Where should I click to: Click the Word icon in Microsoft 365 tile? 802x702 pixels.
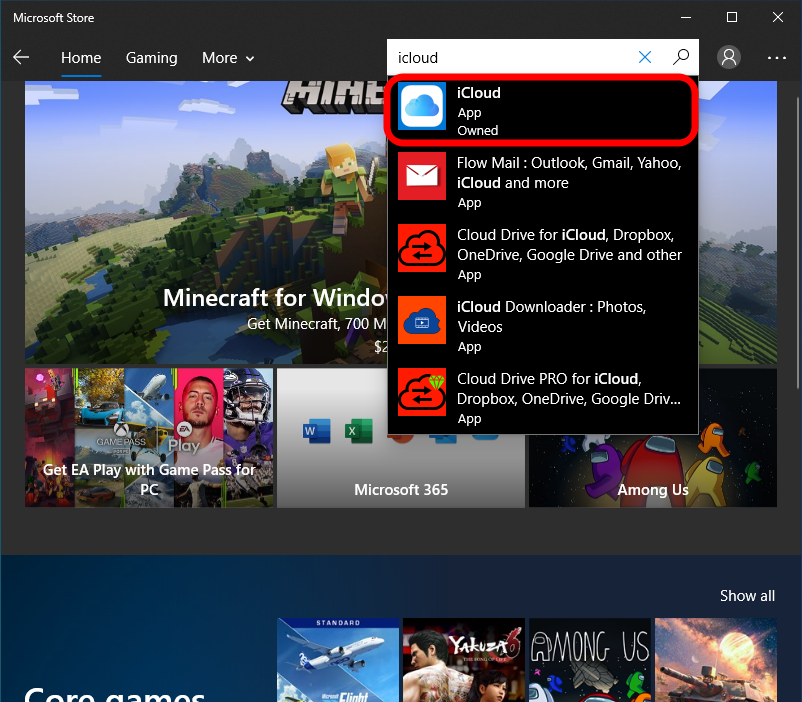(317, 431)
